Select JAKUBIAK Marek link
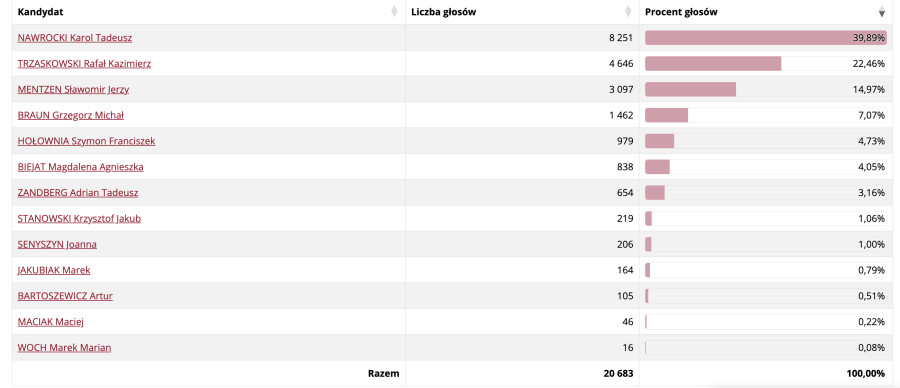This screenshot has height=388, width=900. [54, 270]
